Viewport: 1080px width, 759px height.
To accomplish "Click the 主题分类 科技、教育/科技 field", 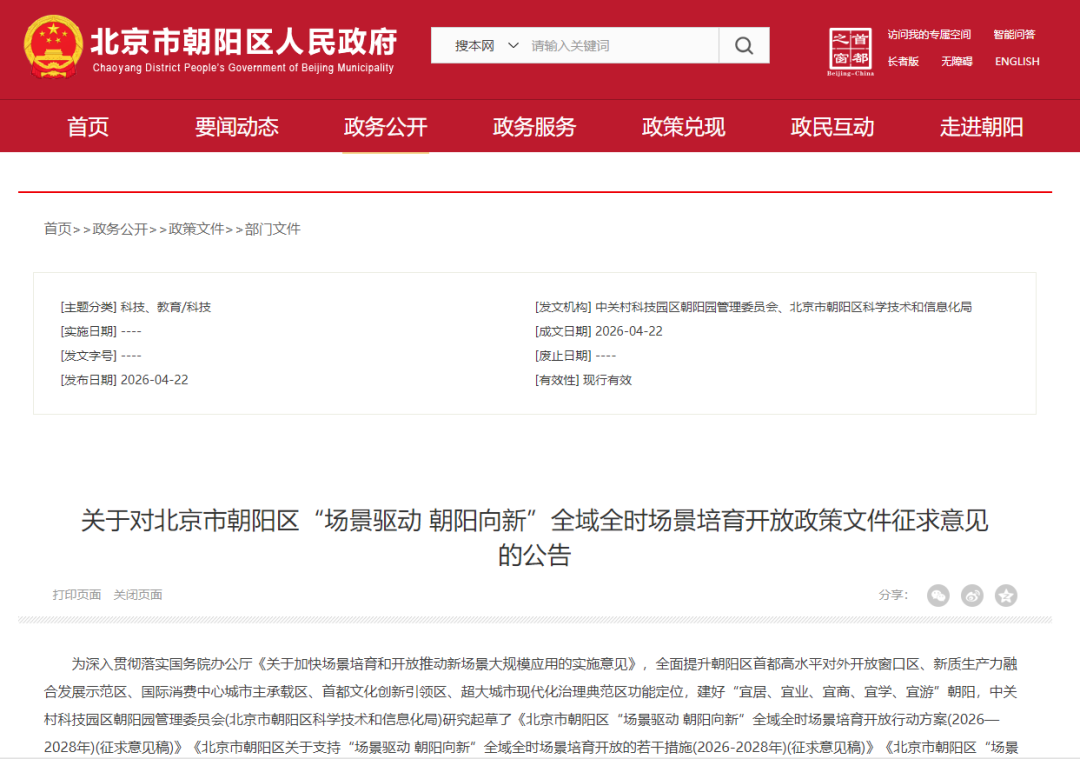I will click(x=136, y=307).
